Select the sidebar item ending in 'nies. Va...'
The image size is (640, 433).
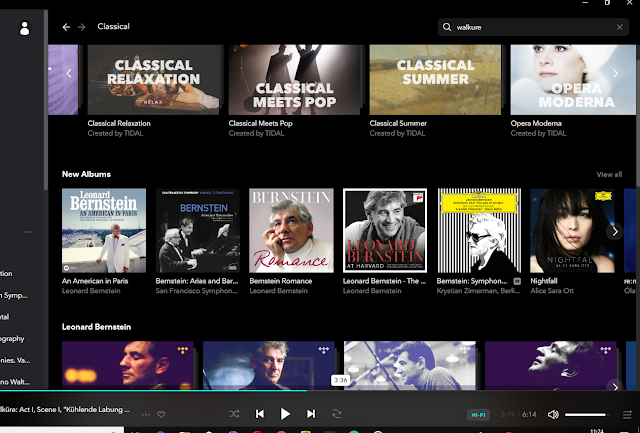pos(15,360)
